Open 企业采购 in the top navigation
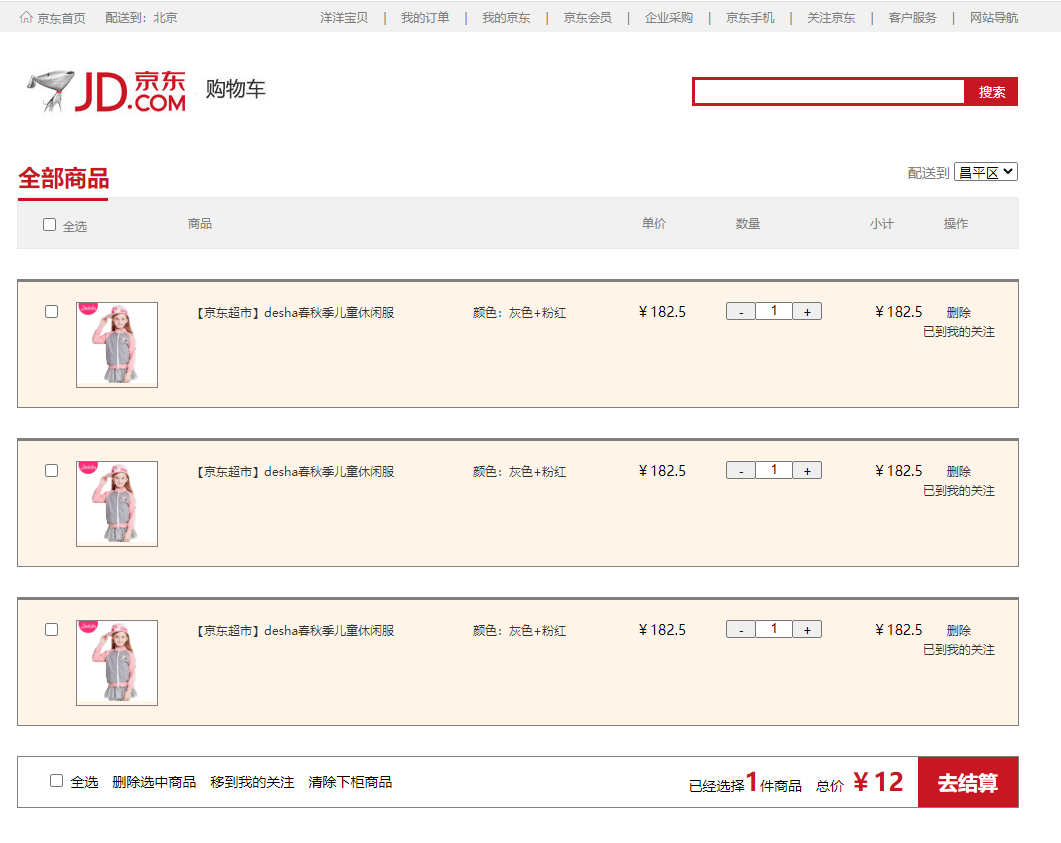 [669, 18]
